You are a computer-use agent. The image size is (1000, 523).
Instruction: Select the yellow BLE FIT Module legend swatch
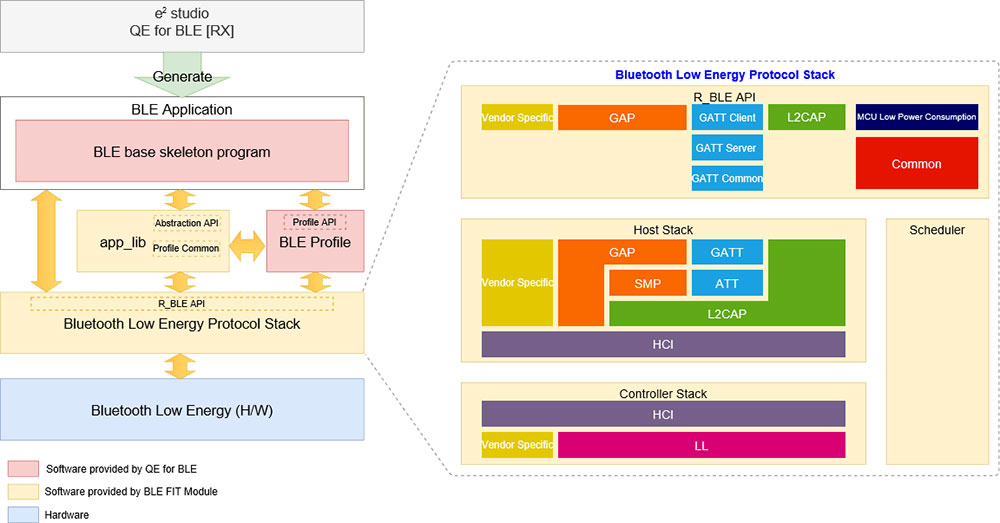(x=23, y=492)
